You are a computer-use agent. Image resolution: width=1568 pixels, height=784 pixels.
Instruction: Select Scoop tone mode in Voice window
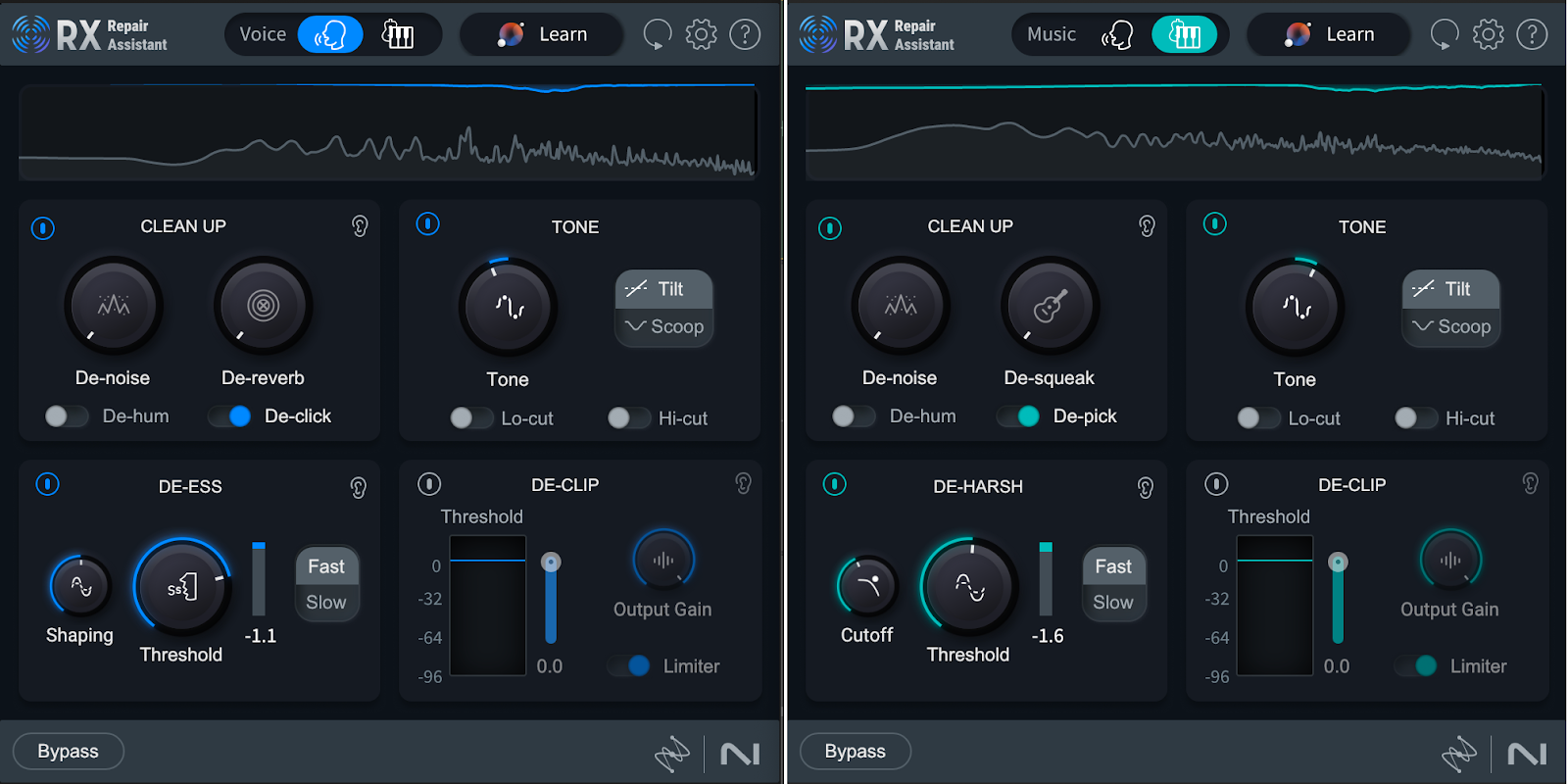(664, 326)
